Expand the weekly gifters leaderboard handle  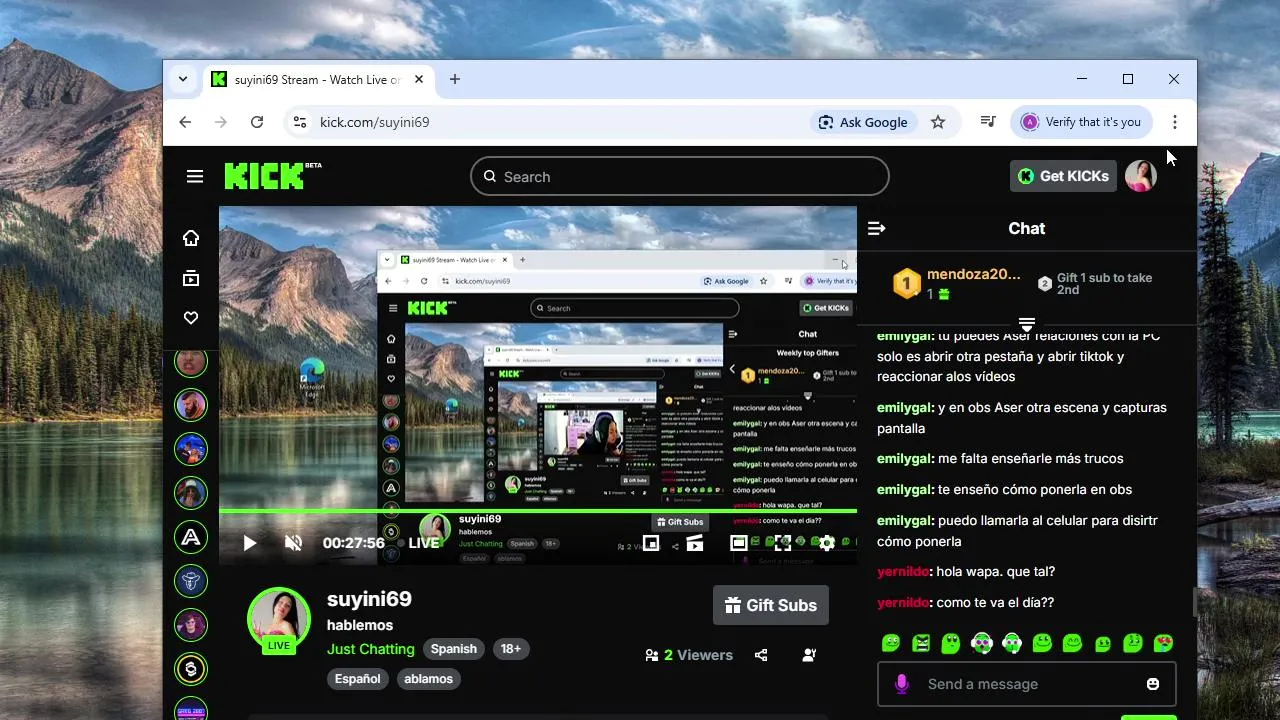[1026, 324]
